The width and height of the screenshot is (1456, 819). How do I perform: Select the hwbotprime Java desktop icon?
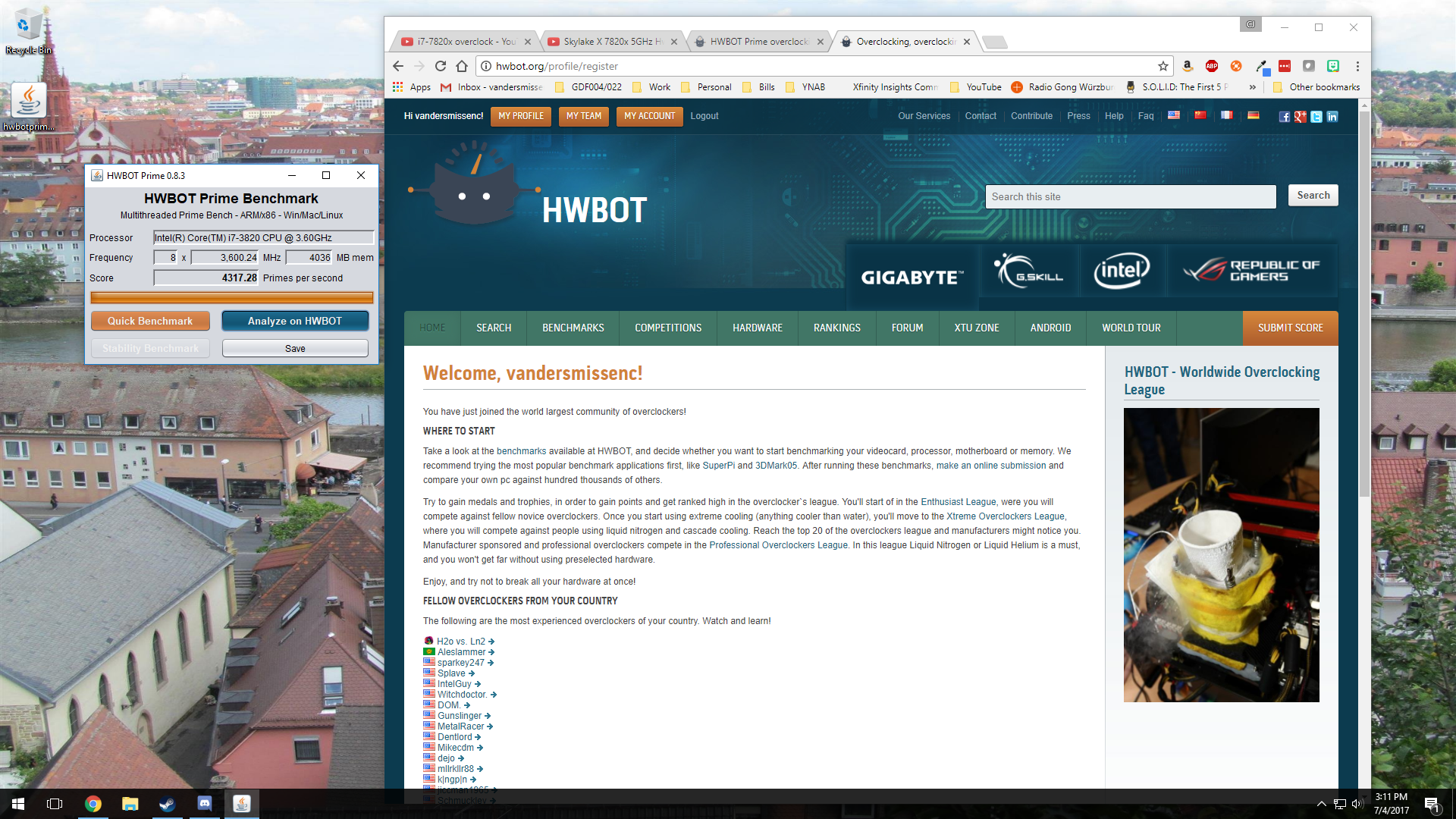29,106
